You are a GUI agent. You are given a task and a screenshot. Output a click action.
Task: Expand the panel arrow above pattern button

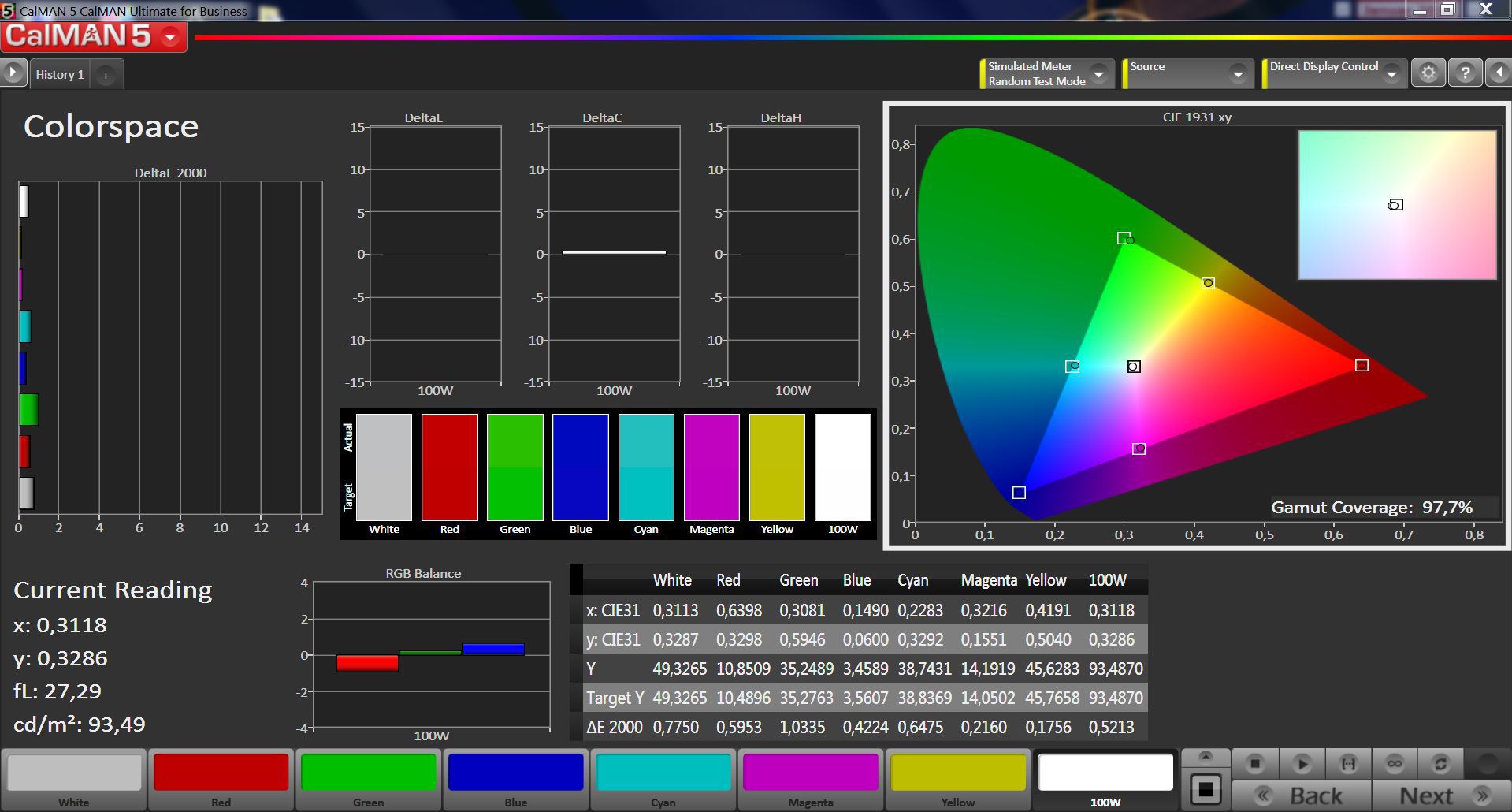(1205, 757)
